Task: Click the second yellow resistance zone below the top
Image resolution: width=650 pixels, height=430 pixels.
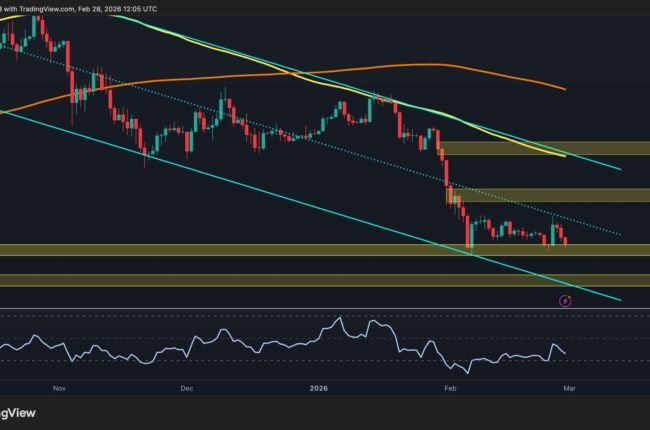Action: pos(540,195)
